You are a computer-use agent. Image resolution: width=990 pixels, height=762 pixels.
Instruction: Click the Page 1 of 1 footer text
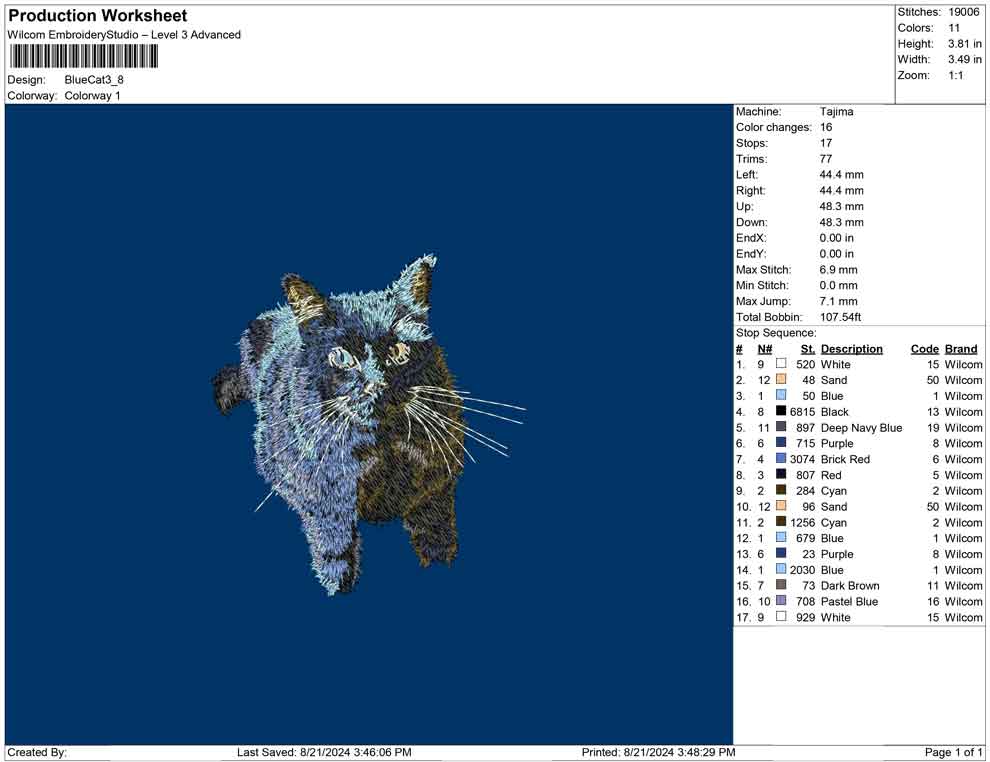pos(954,752)
